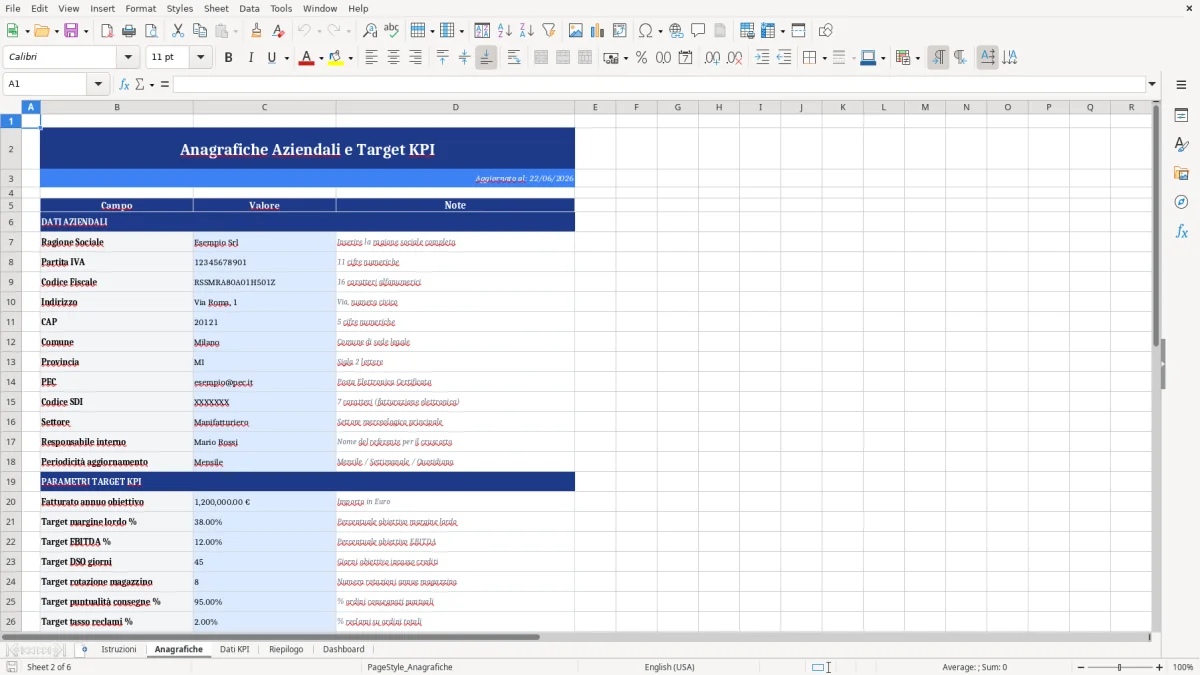
Task: Click Export as PDF icon
Action: click(107, 31)
